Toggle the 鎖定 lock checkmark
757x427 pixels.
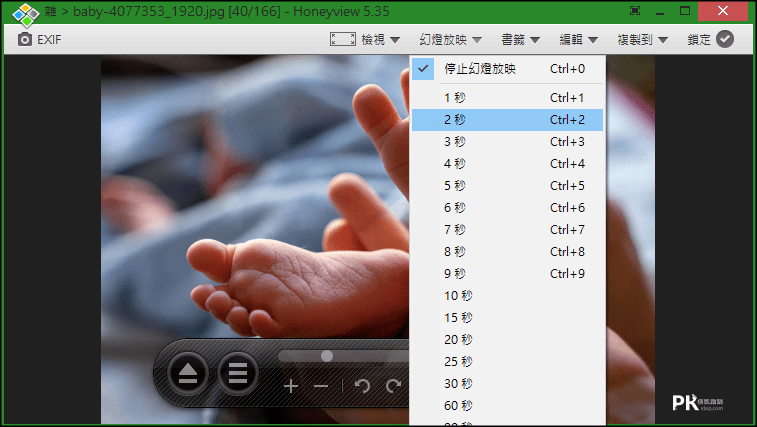[725, 39]
